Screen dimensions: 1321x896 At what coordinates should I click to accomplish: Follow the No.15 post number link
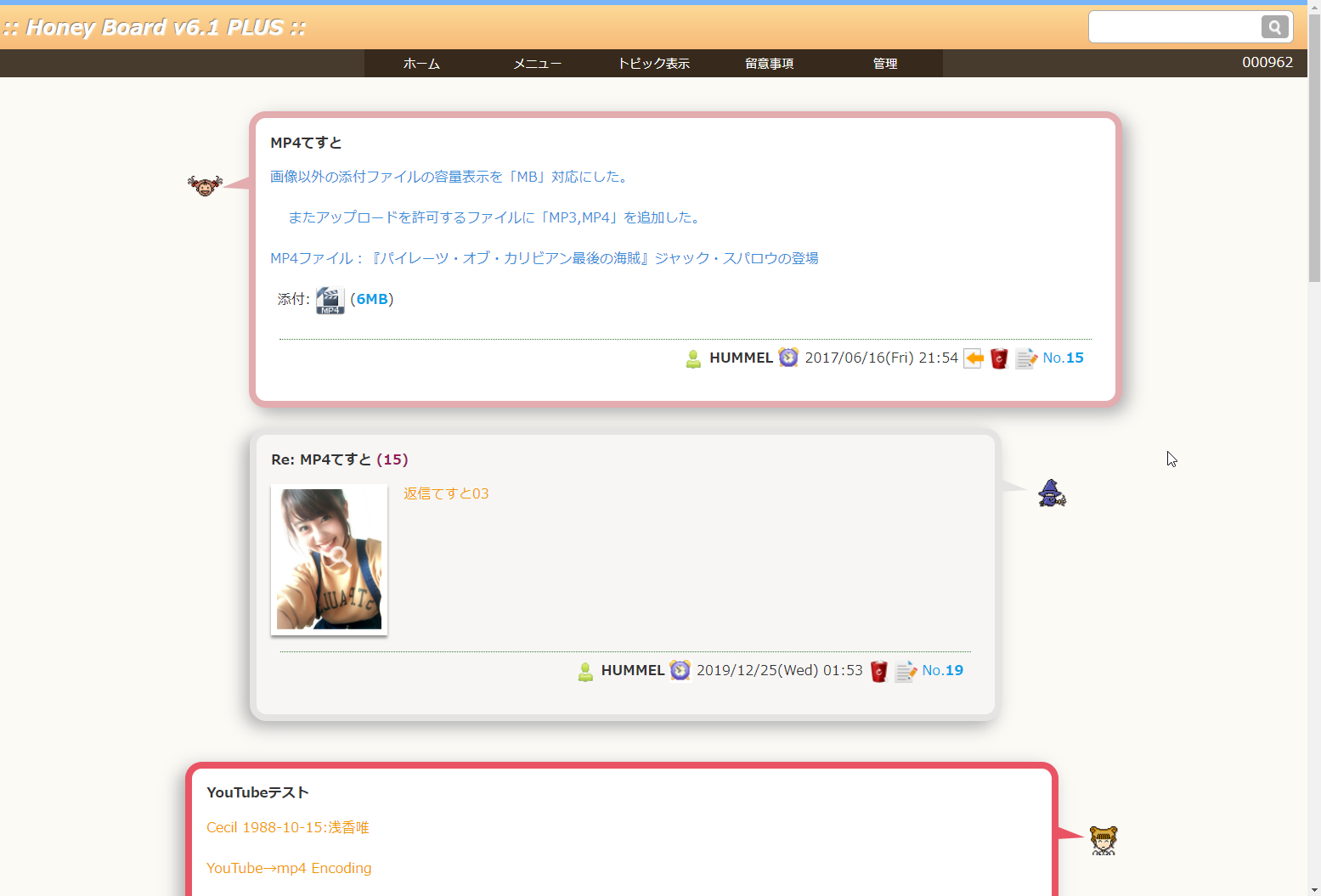coord(1063,358)
